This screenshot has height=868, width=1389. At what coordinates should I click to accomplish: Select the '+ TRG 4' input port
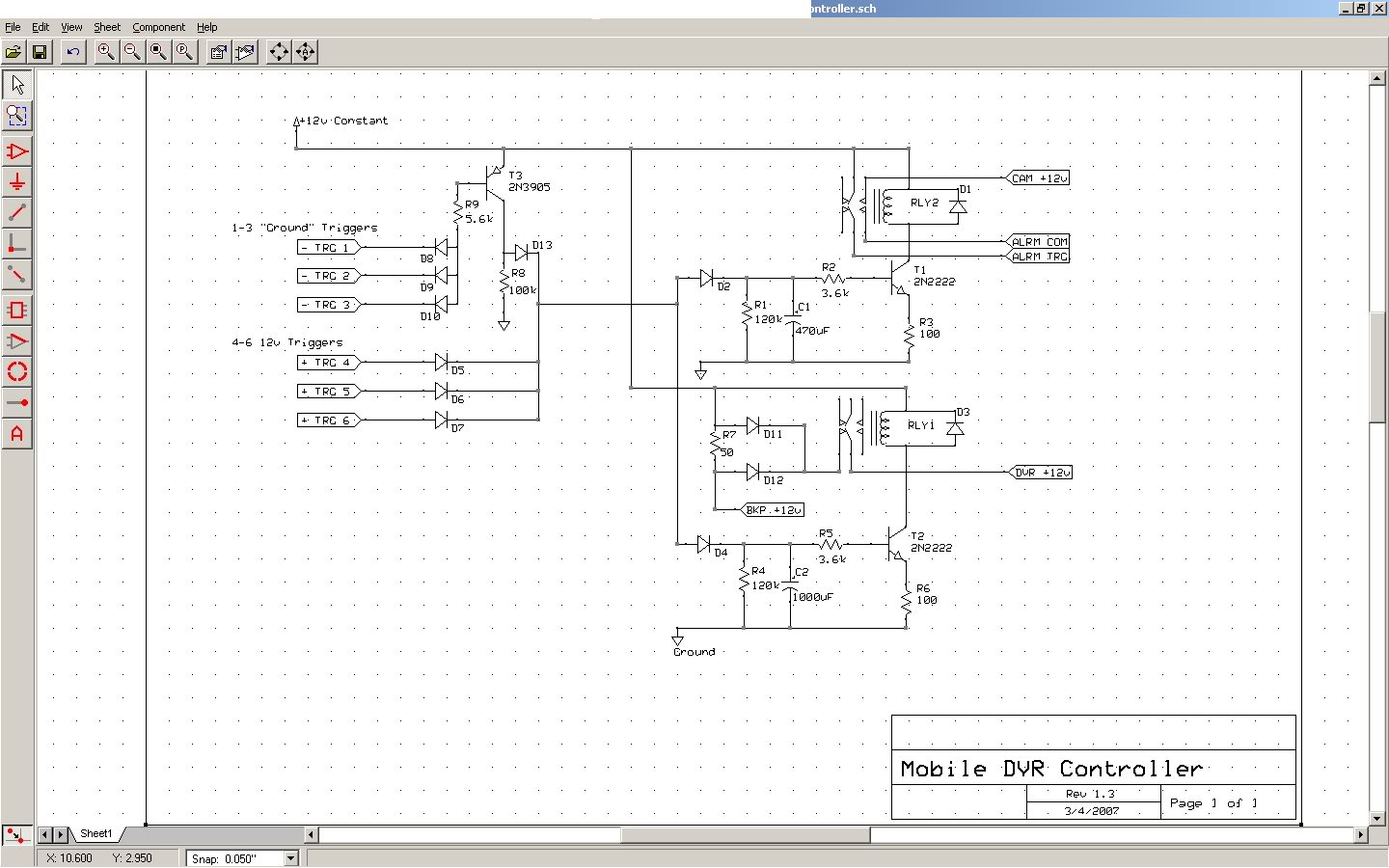(x=329, y=363)
